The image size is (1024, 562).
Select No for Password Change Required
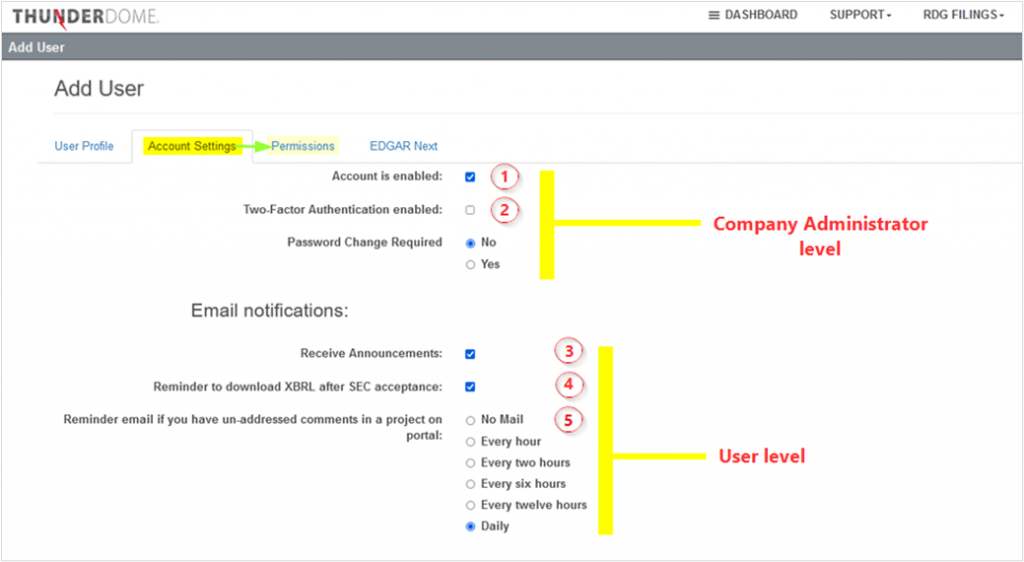click(471, 243)
